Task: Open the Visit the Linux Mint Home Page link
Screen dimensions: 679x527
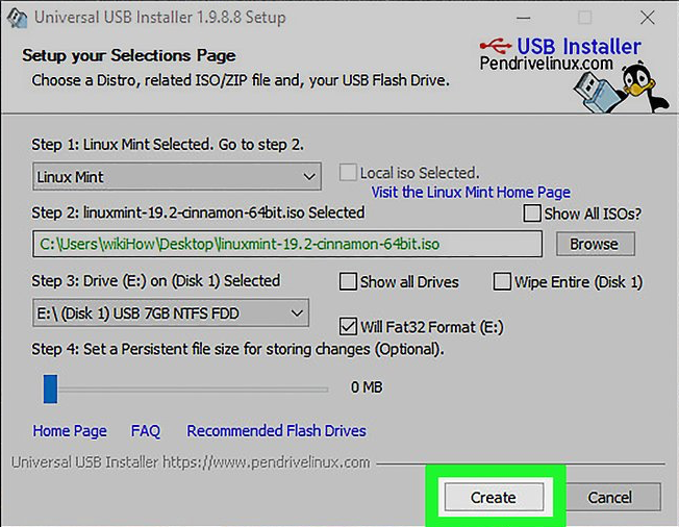Action: (470, 192)
